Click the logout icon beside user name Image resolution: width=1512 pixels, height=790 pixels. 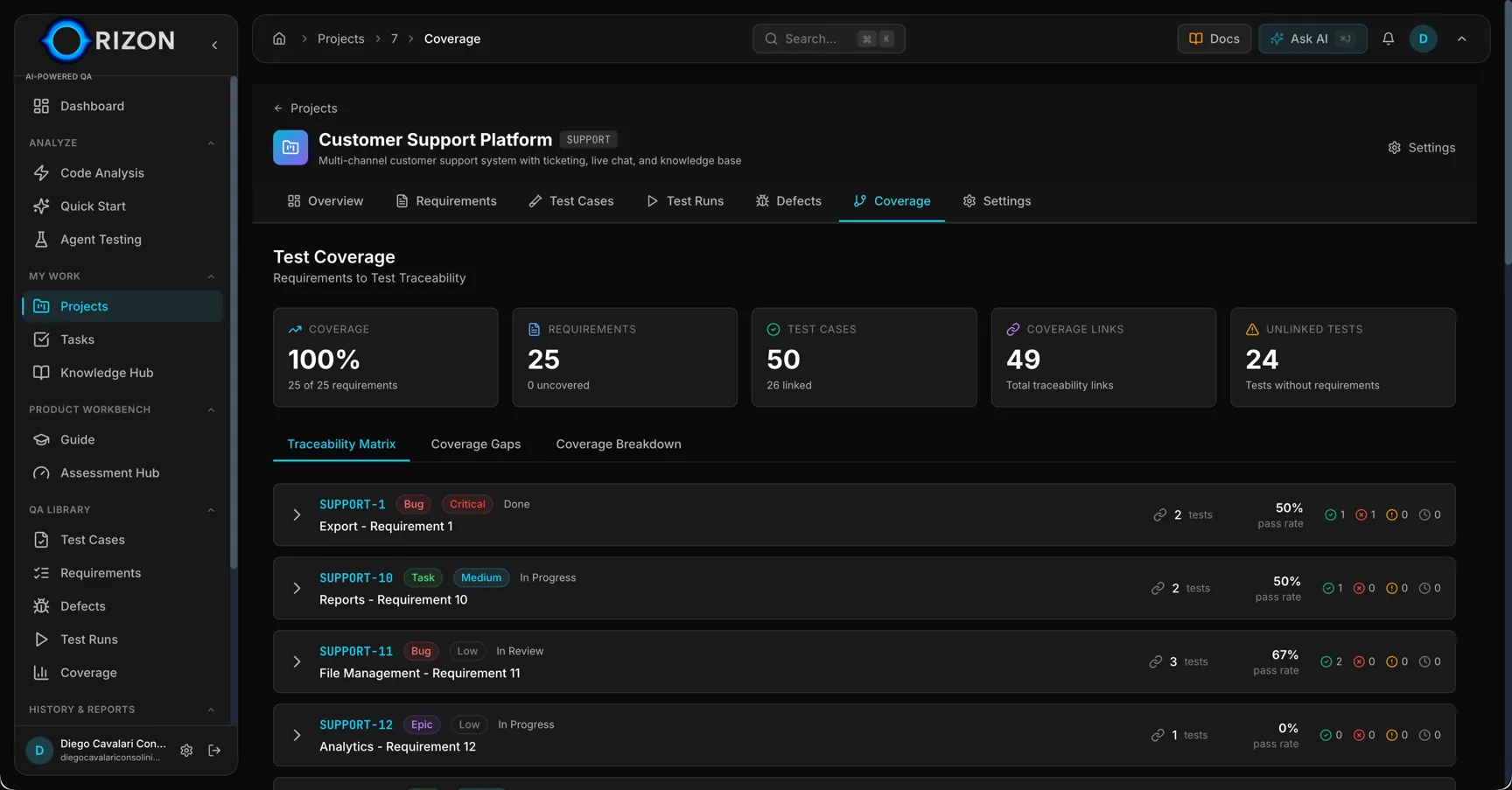(214, 751)
